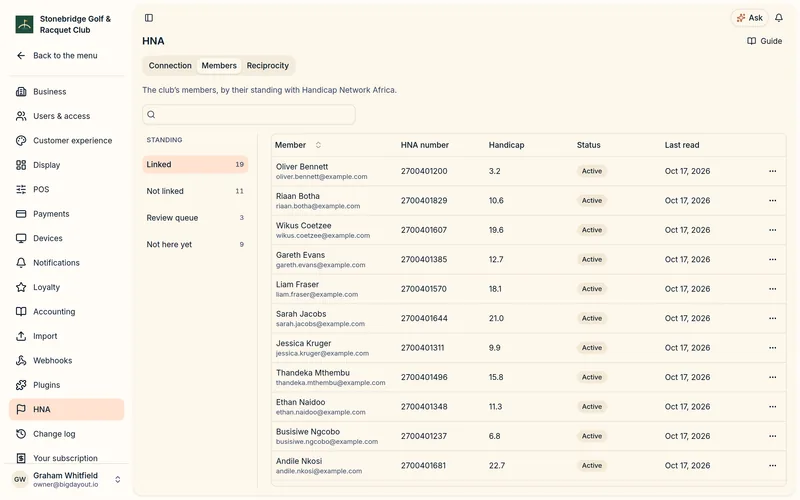Click the Status column header
This screenshot has height=500, width=800.
click(588, 145)
